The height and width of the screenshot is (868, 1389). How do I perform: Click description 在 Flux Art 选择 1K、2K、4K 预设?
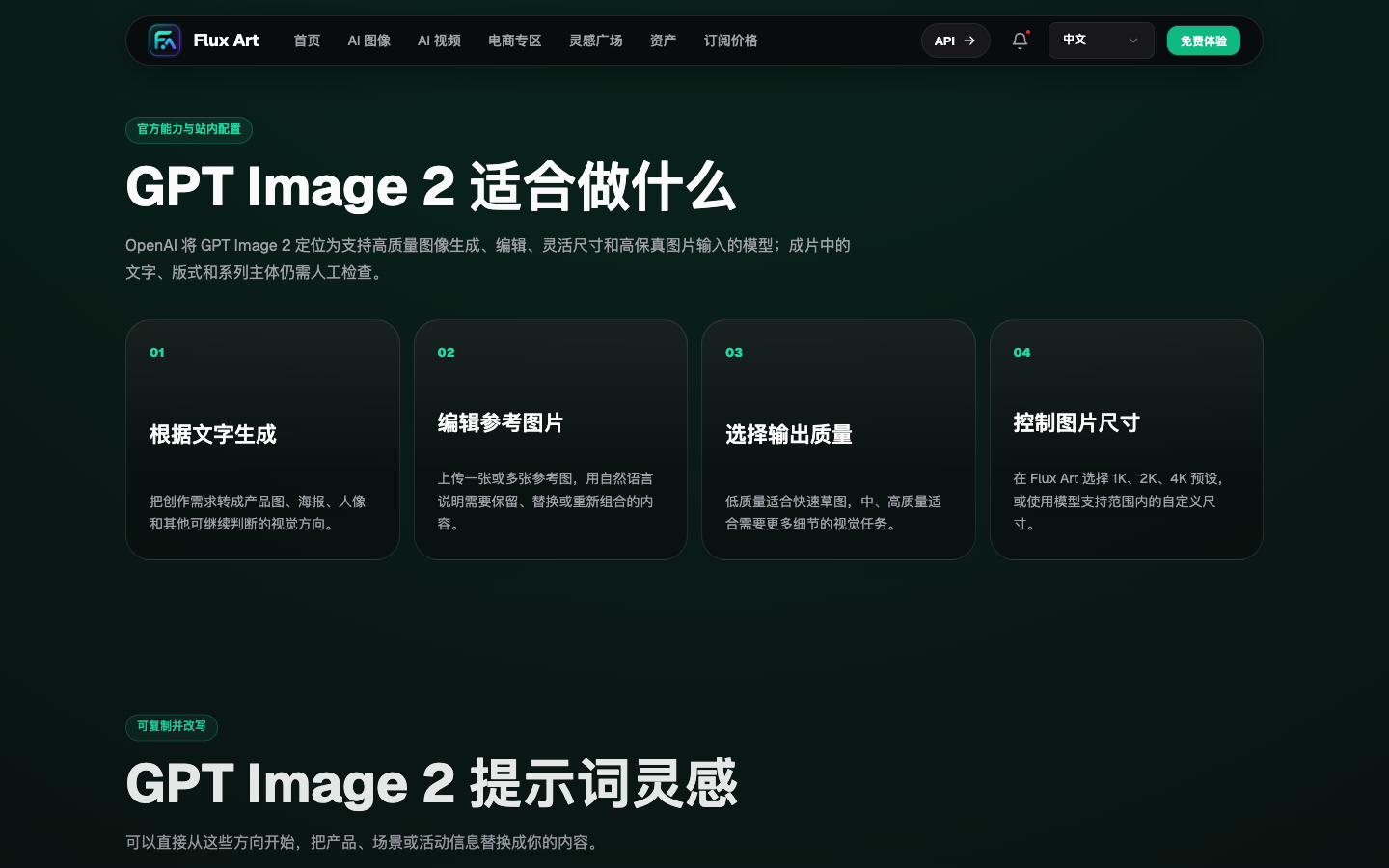(1118, 502)
